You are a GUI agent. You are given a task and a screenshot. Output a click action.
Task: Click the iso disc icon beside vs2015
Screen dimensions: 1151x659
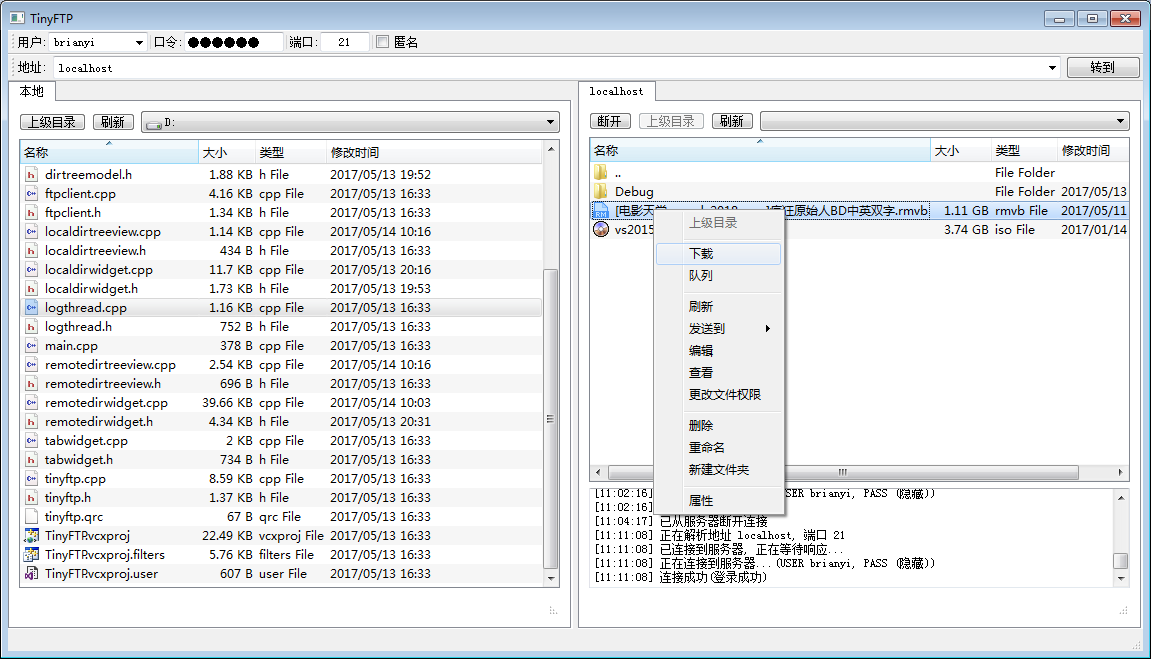601,229
